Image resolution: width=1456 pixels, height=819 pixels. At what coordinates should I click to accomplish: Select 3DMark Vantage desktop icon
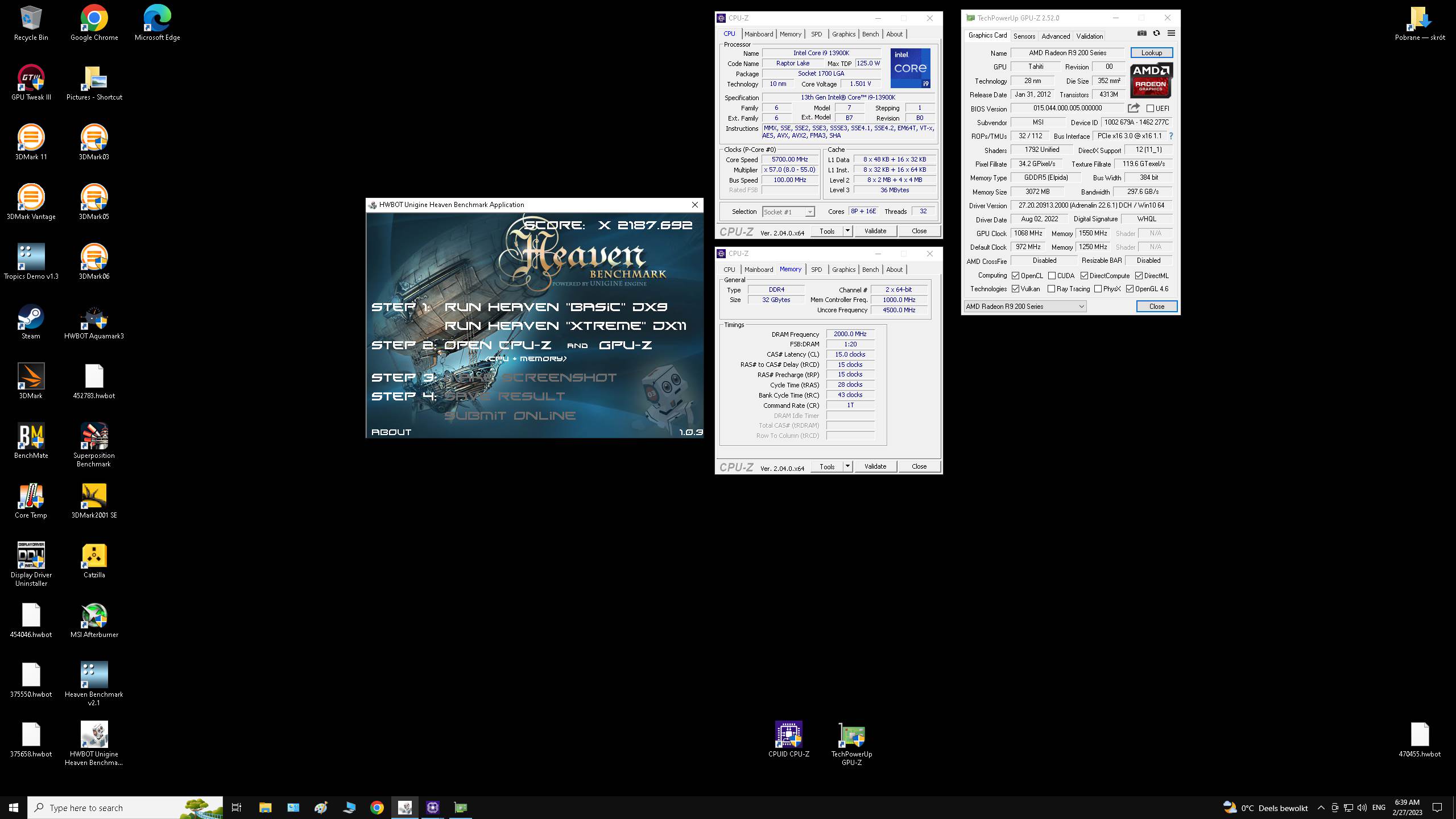[x=31, y=202]
